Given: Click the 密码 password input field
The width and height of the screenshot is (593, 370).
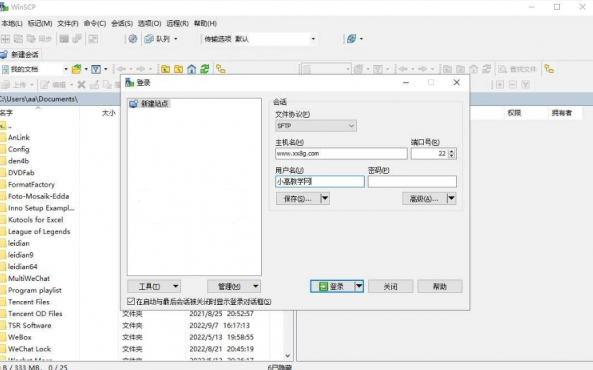Looking at the screenshot, I should [412, 181].
